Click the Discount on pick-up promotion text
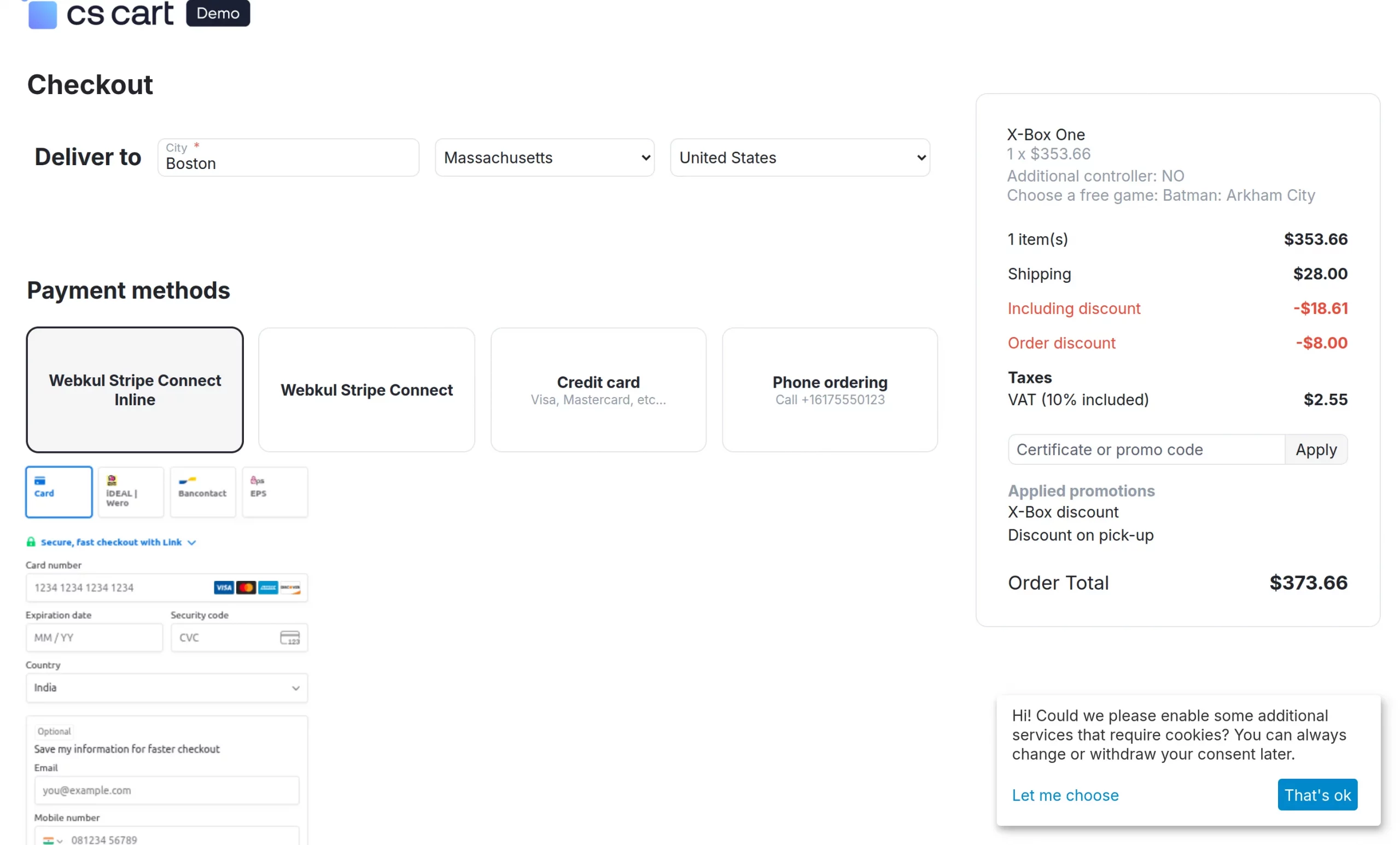 1081,535
